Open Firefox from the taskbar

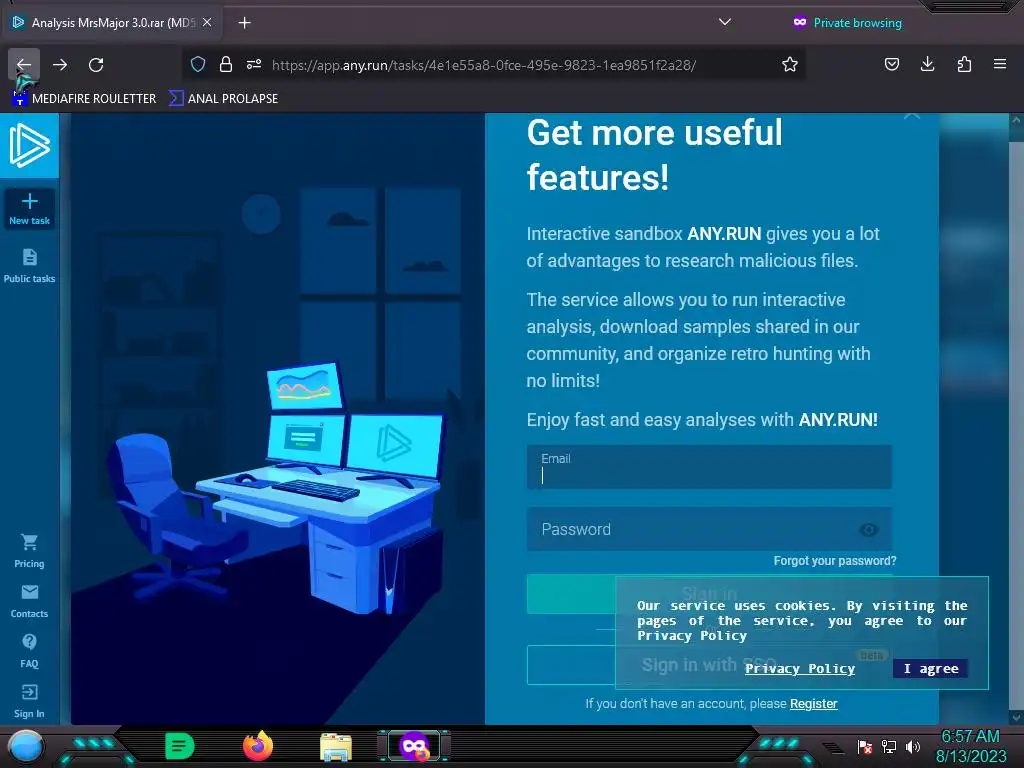coord(258,746)
